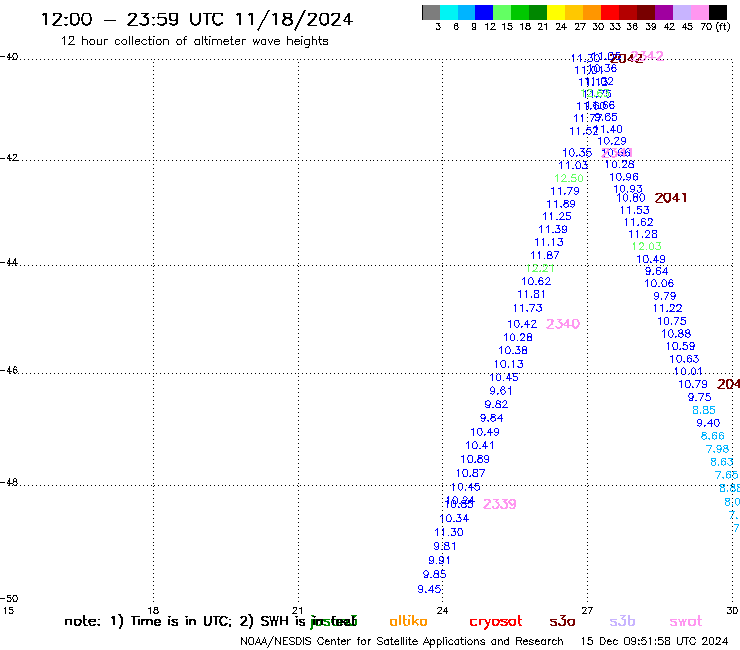Click the orange legend swatch above 30
This screenshot has height=650, width=740.
[592, 12]
